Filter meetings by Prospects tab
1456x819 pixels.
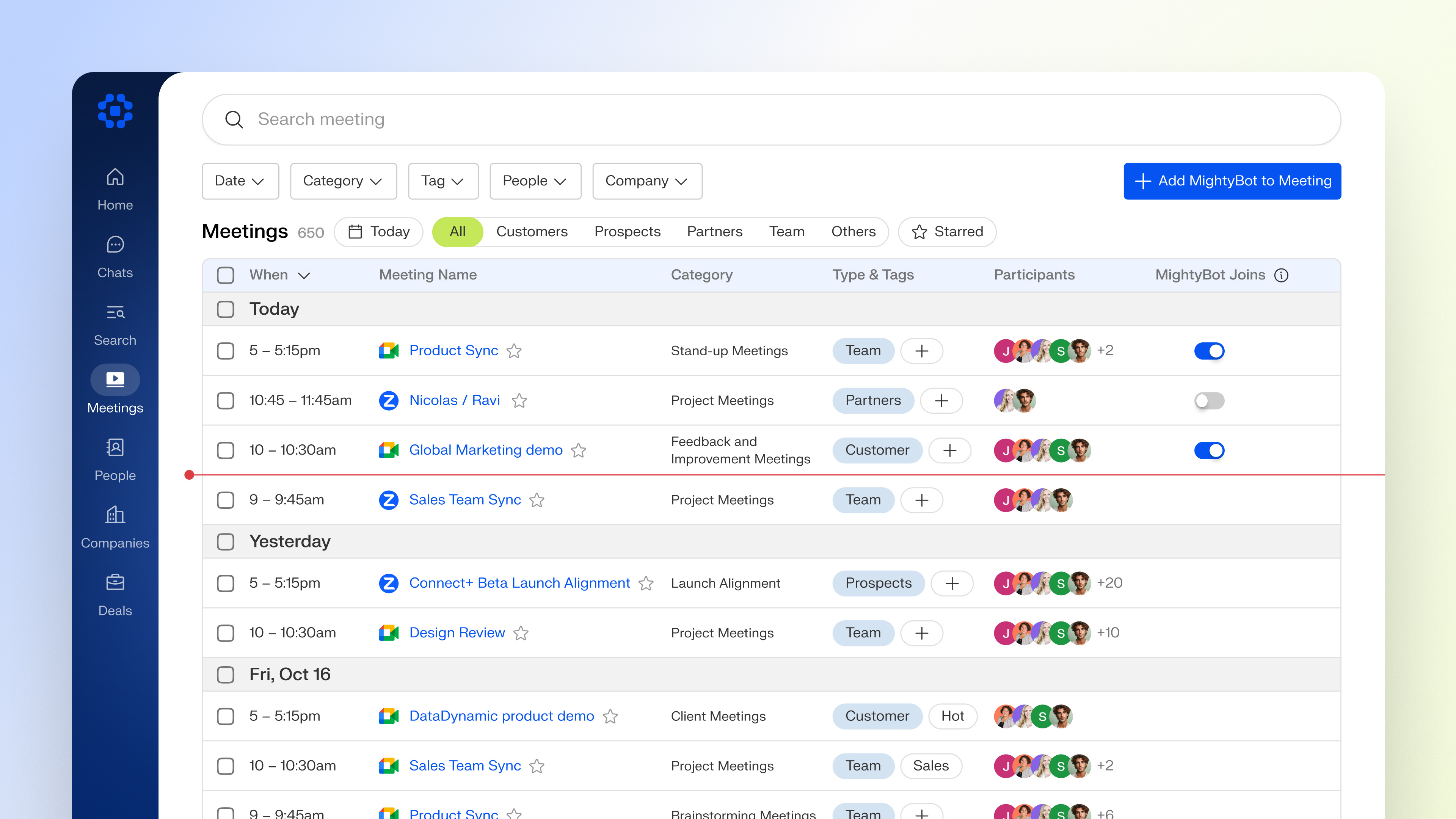[628, 232]
